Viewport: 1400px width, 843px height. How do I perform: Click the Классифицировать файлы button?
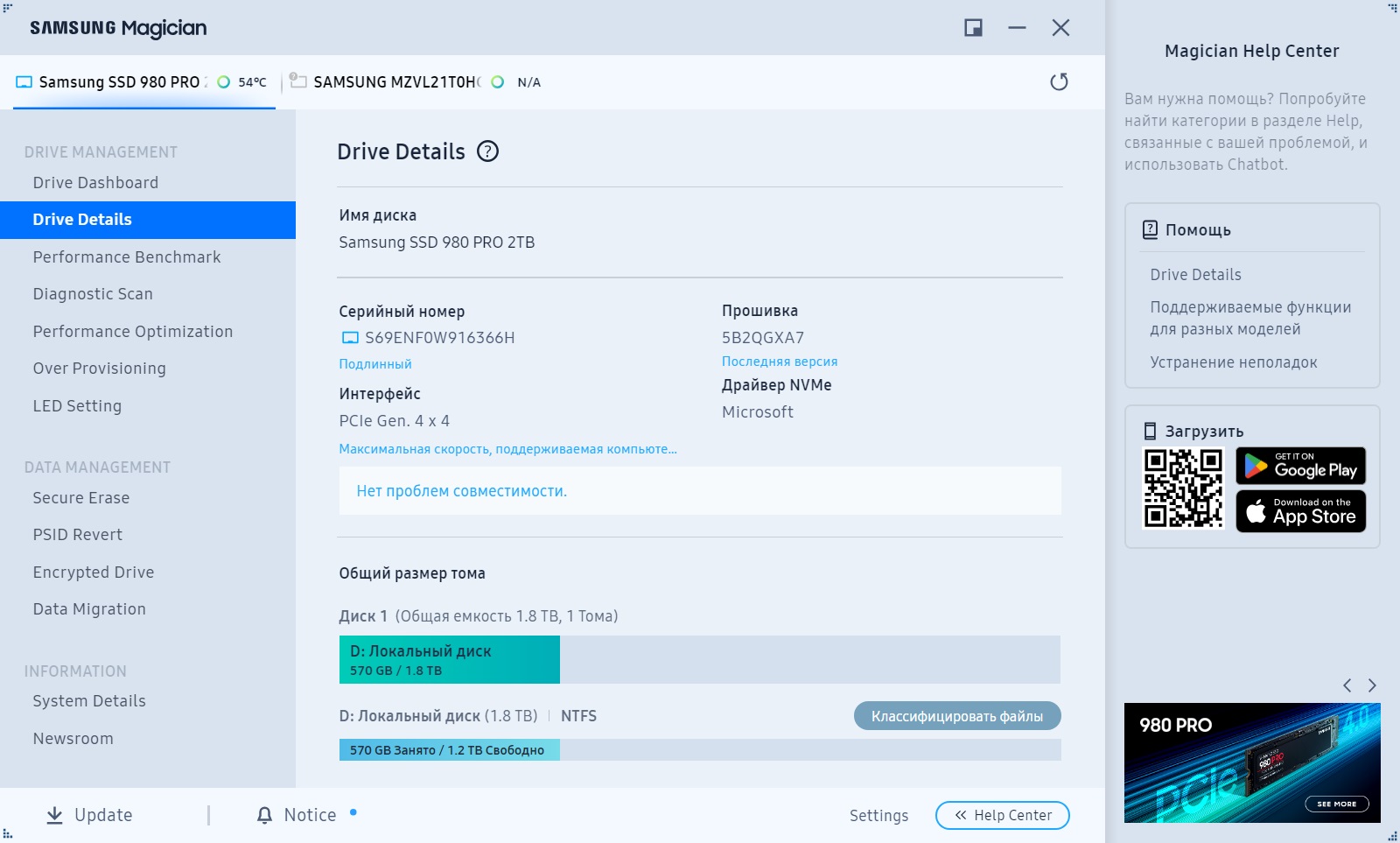click(x=957, y=716)
